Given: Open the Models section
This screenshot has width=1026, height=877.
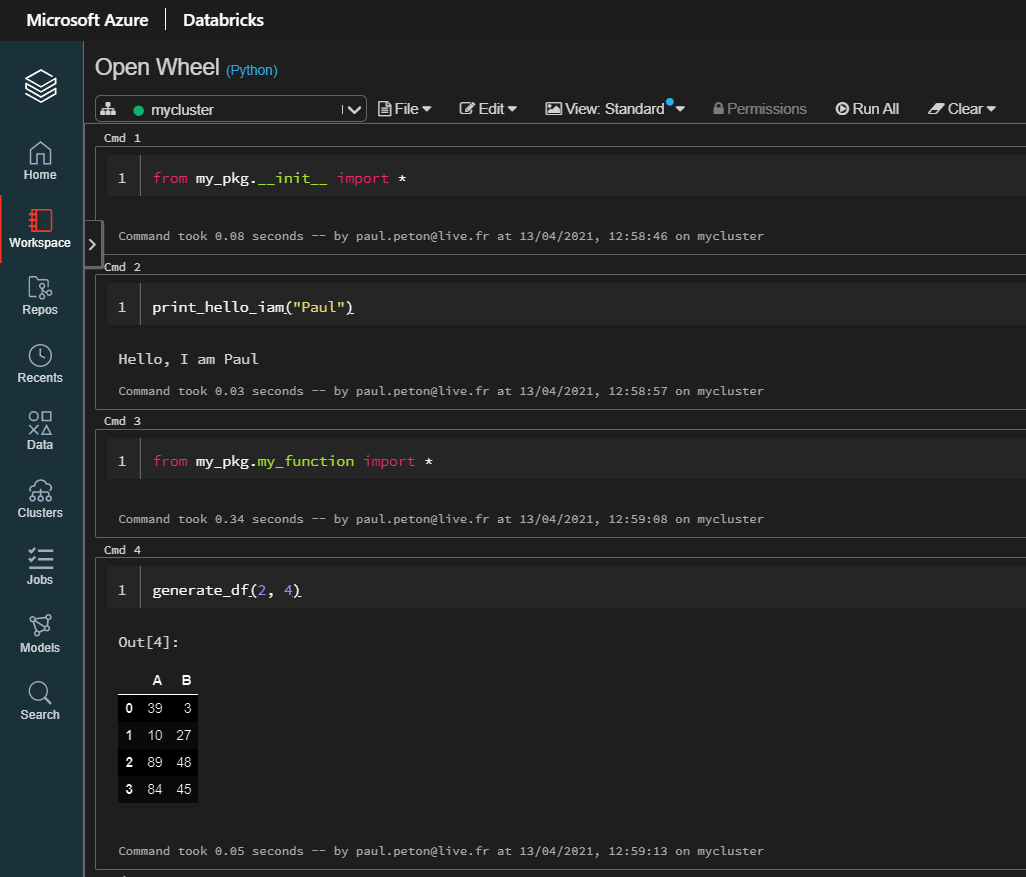Looking at the screenshot, I should [x=40, y=633].
